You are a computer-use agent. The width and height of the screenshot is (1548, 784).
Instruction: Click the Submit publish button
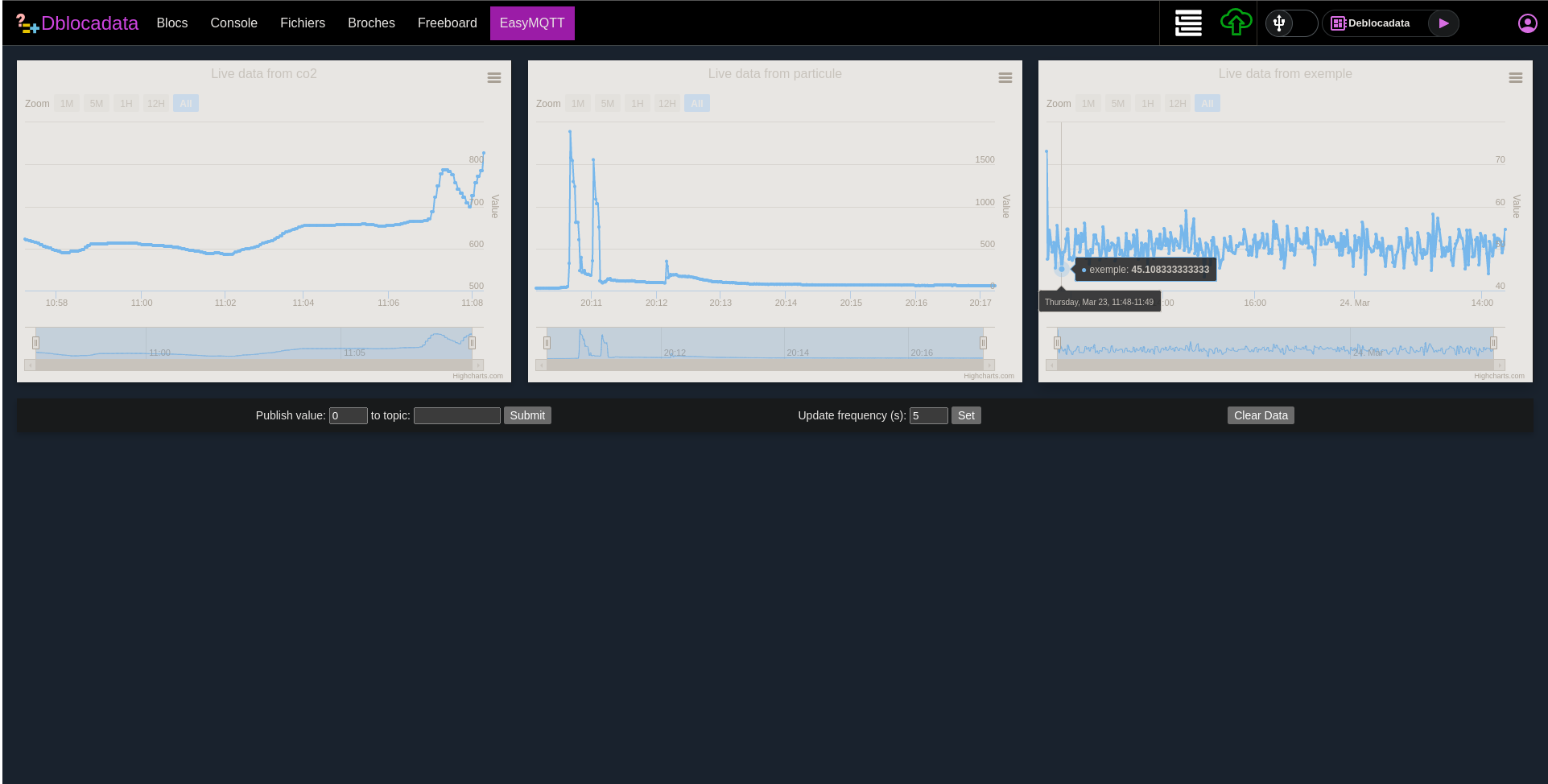(x=527, y=415)
